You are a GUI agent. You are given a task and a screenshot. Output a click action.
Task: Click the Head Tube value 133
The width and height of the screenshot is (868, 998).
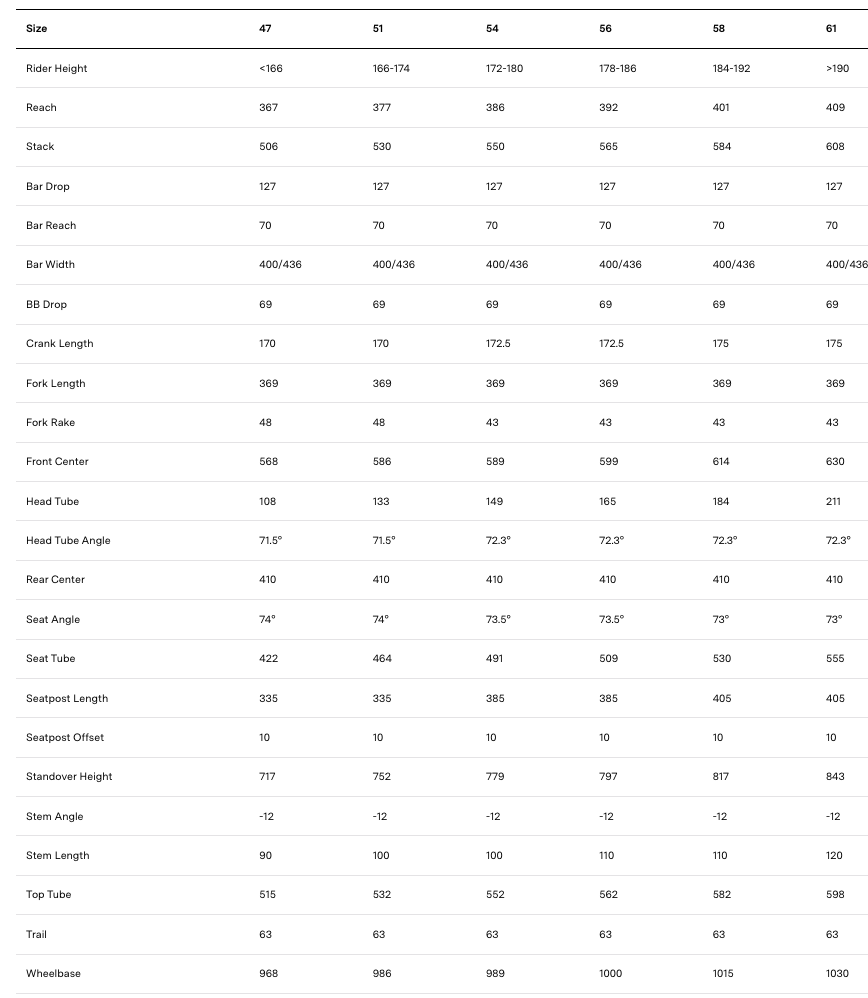pos(381,502)
